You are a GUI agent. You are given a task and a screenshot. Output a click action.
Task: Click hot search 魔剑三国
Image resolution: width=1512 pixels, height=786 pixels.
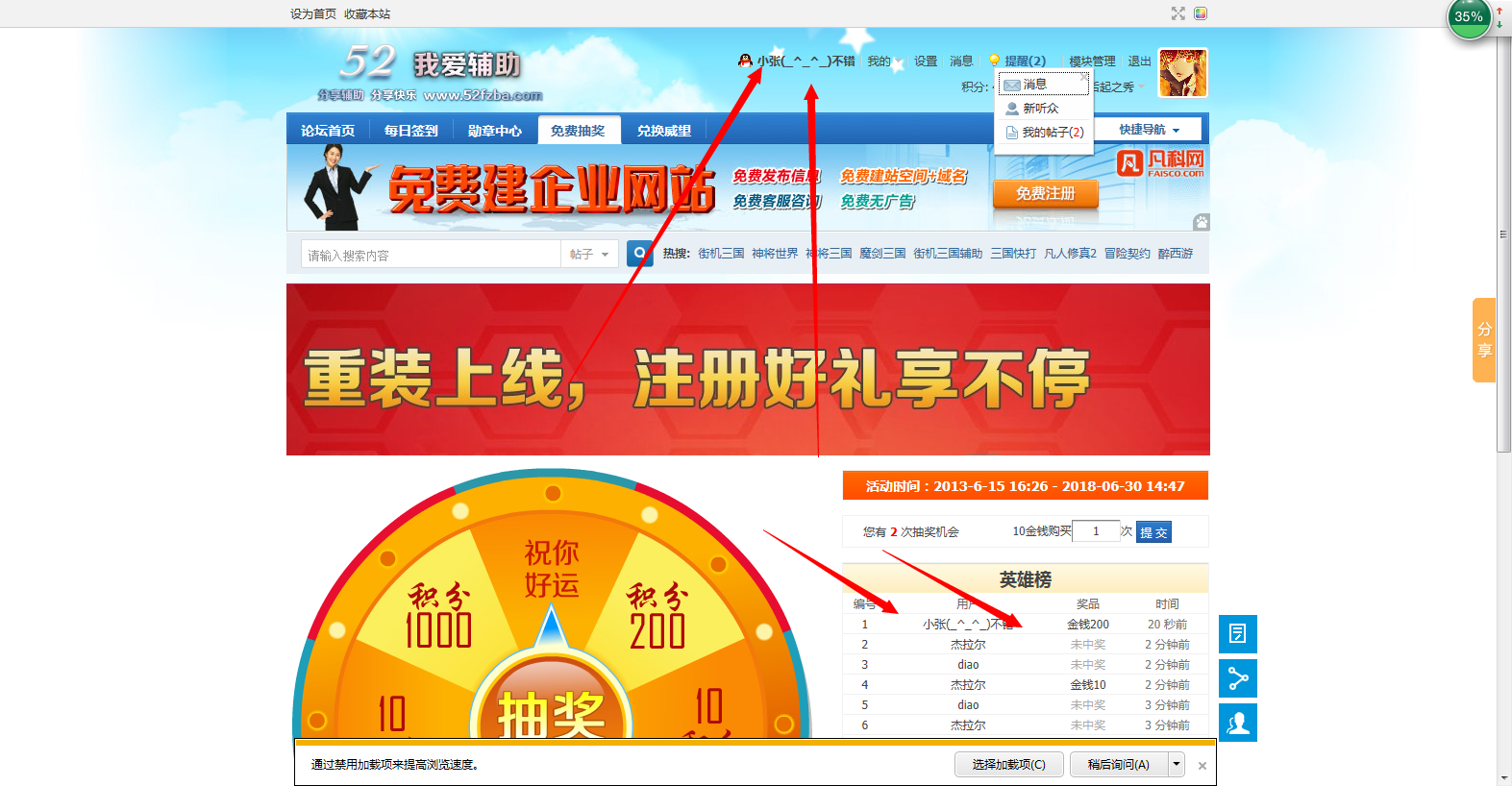tap(882, 254)
